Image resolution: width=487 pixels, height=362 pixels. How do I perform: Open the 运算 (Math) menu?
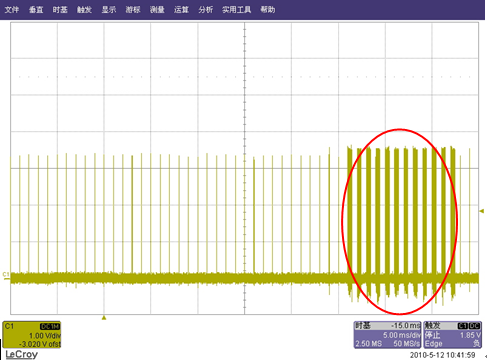coord(181,10)
